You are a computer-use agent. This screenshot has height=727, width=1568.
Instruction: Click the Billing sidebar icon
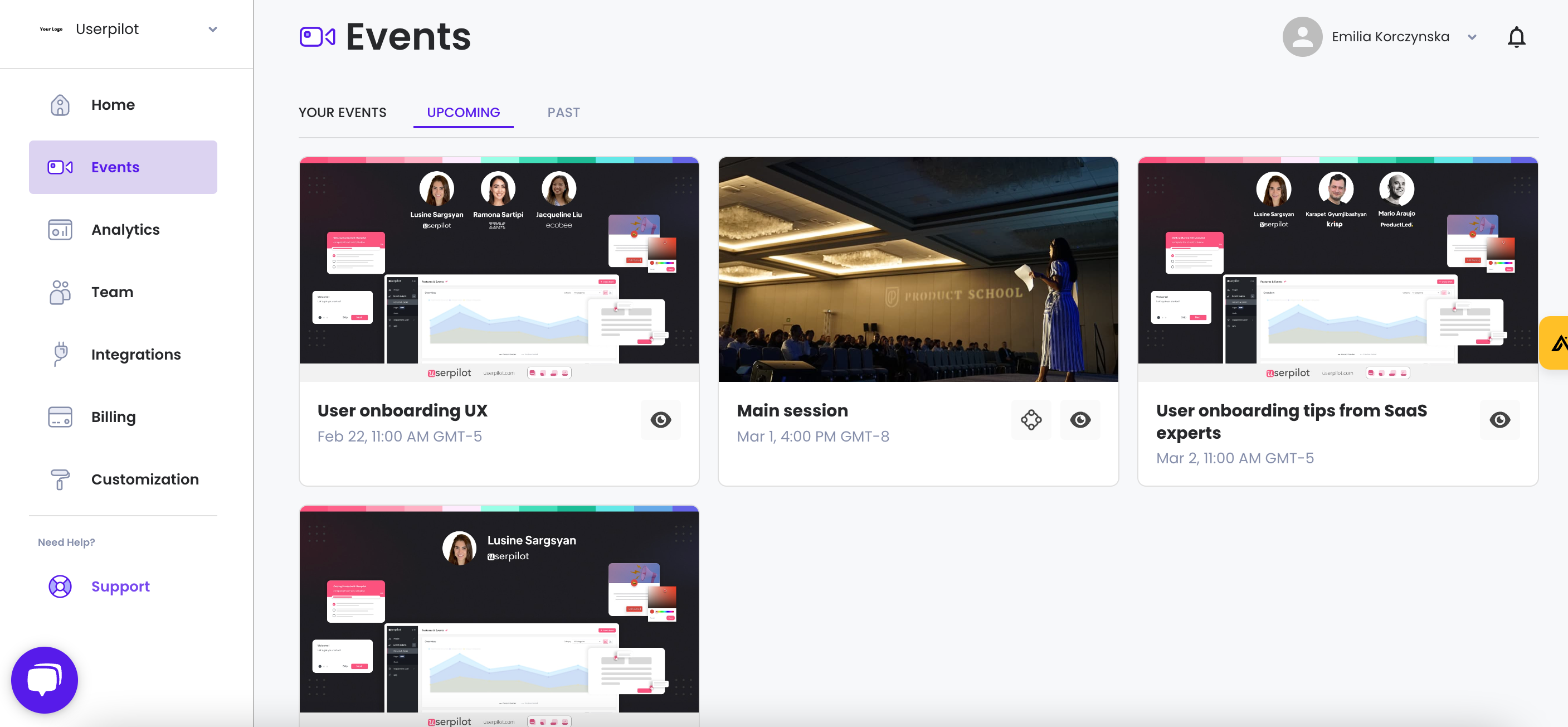(61, 416)
